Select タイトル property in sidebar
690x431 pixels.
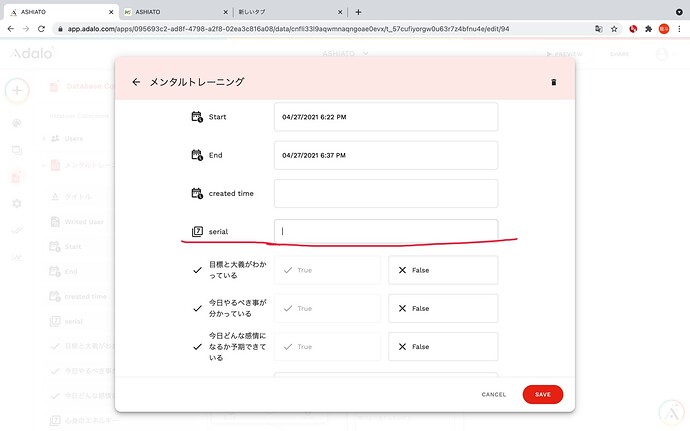pyautogui.click(x=78, y=196)
